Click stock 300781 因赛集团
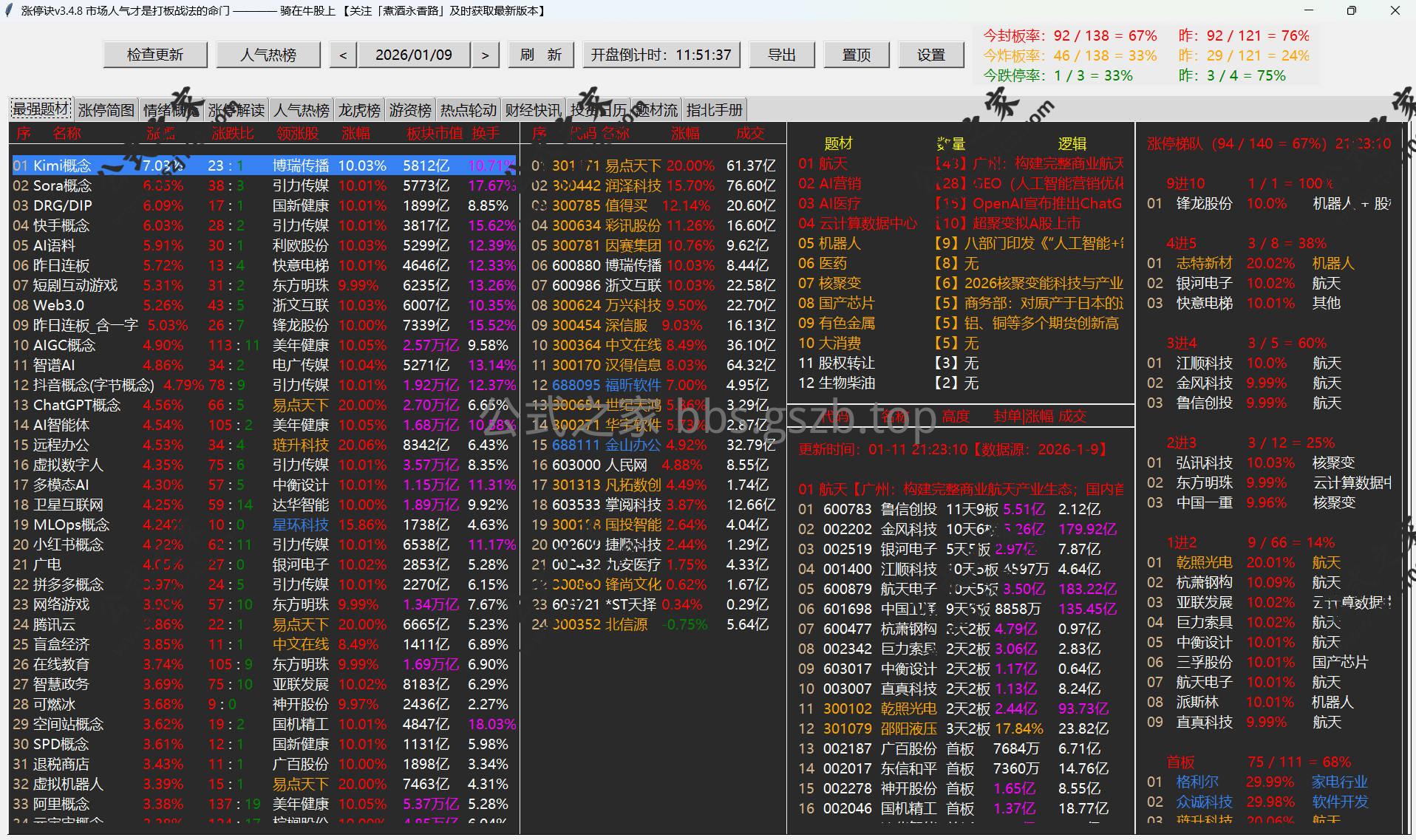Viewport: 1416px width, 840px height. [x=654, y=245]
